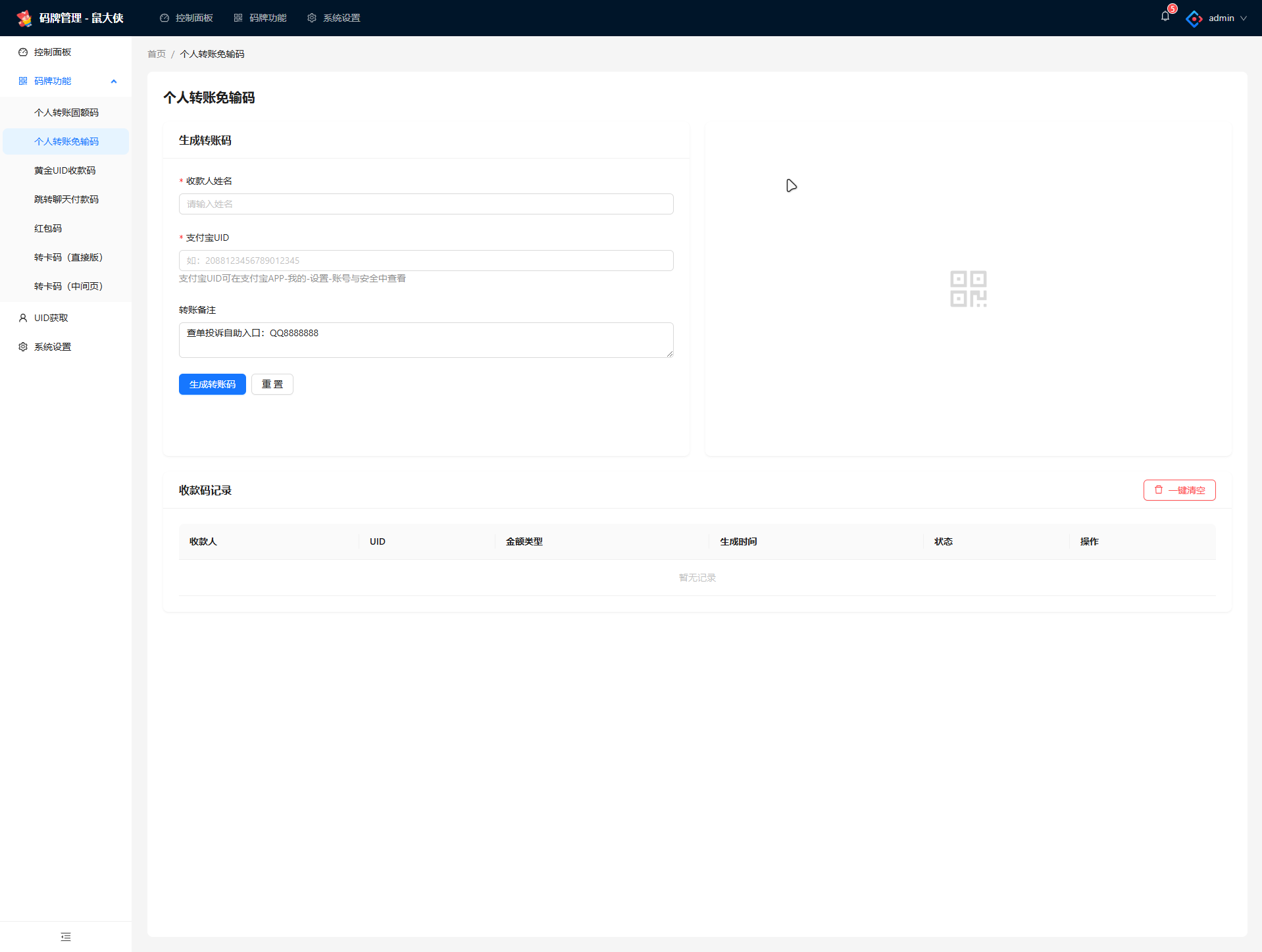Focus the 支付宝UID input field
Viewport: 1262px width, 952px height.
[426, 261]
